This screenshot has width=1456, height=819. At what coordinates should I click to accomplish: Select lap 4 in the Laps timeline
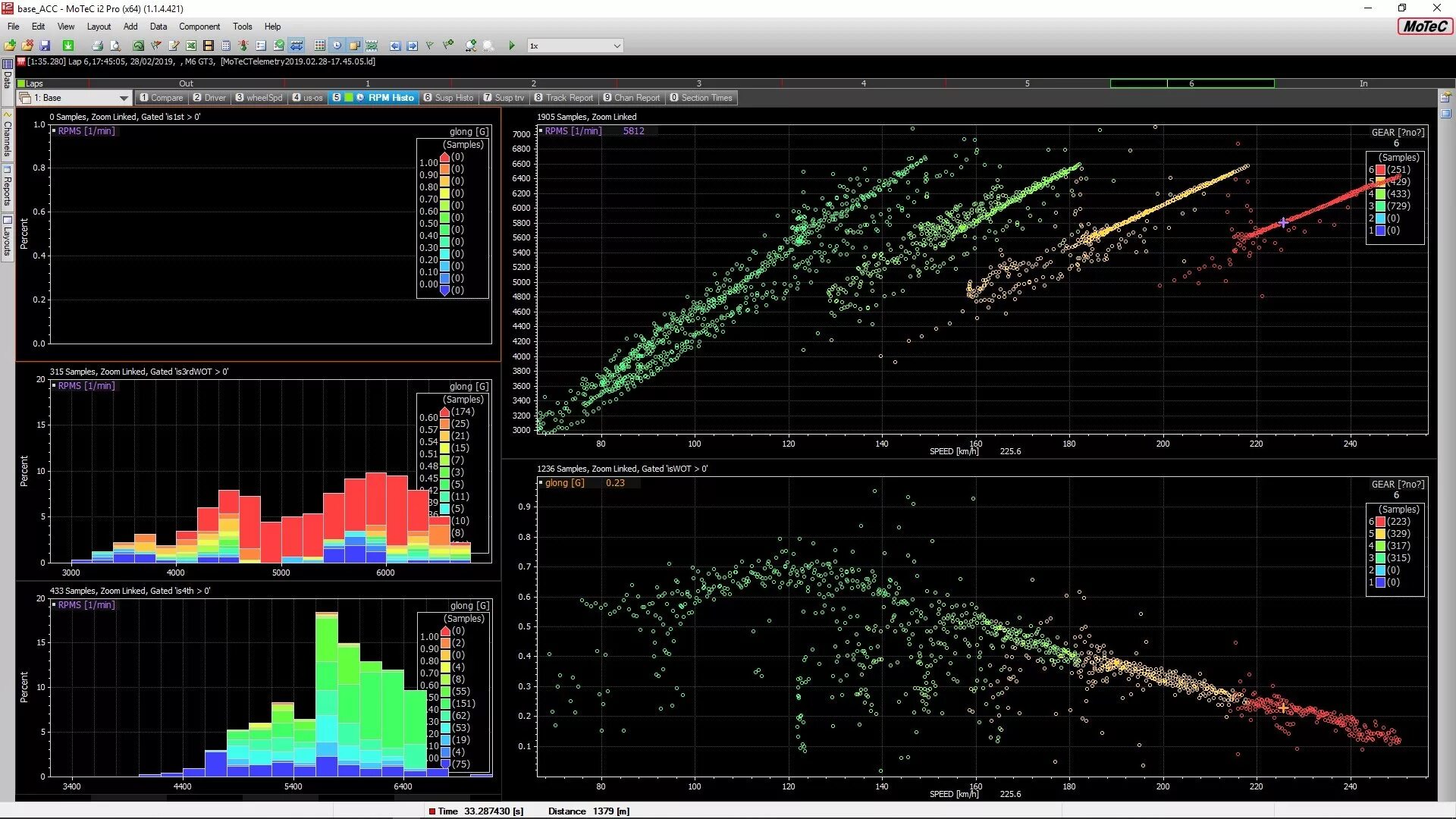coord(863,83)
